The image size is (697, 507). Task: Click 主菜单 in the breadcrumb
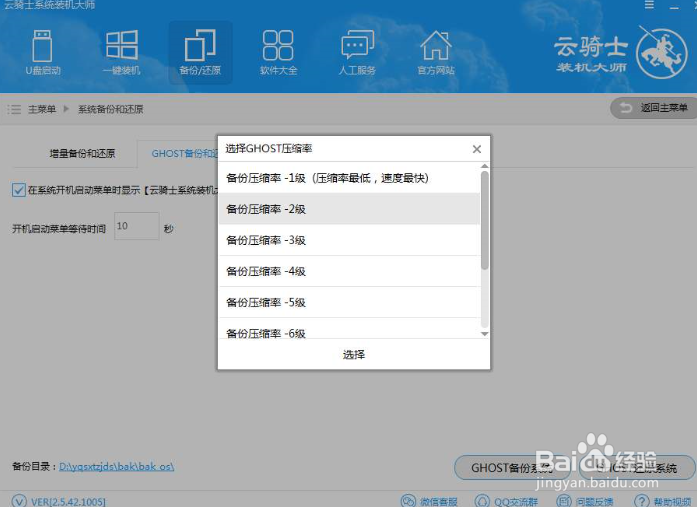[x=42, y=109]
